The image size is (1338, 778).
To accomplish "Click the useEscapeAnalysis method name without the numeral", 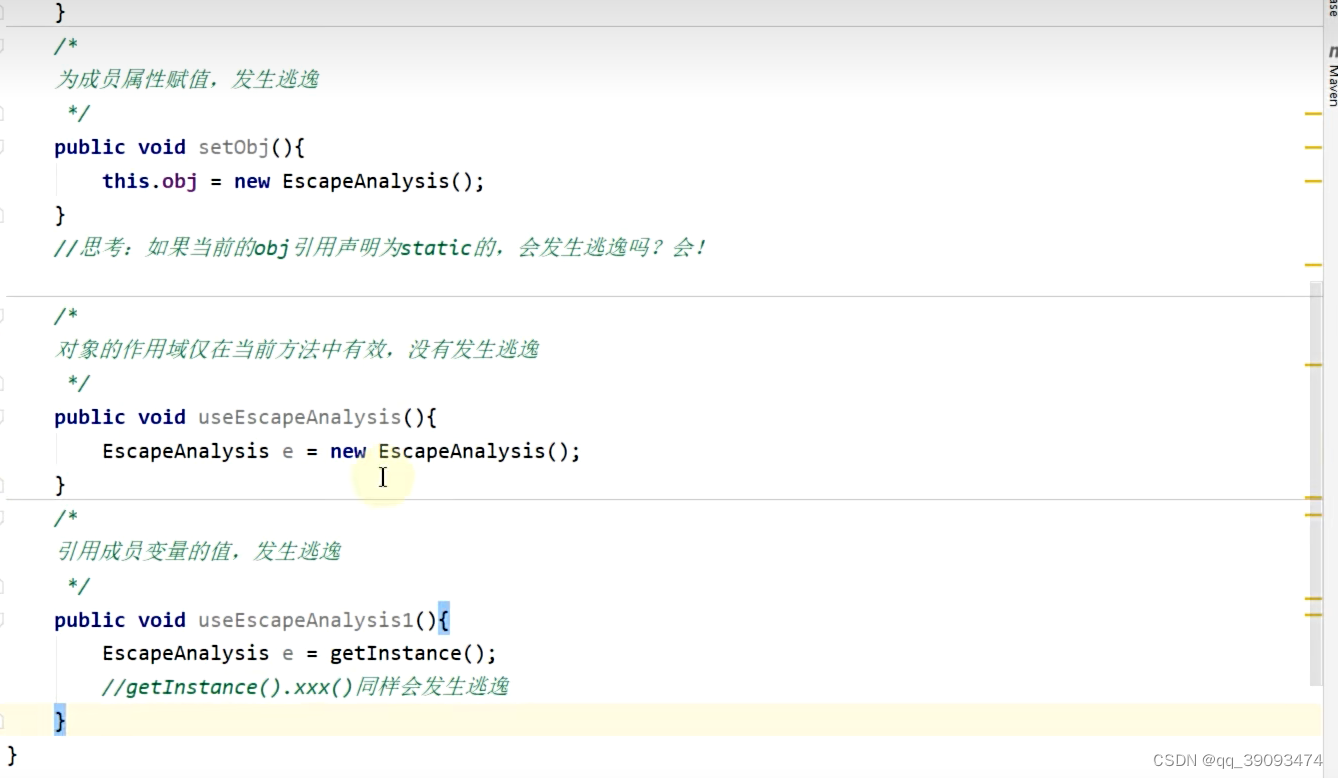I will (x=300, y=417).
